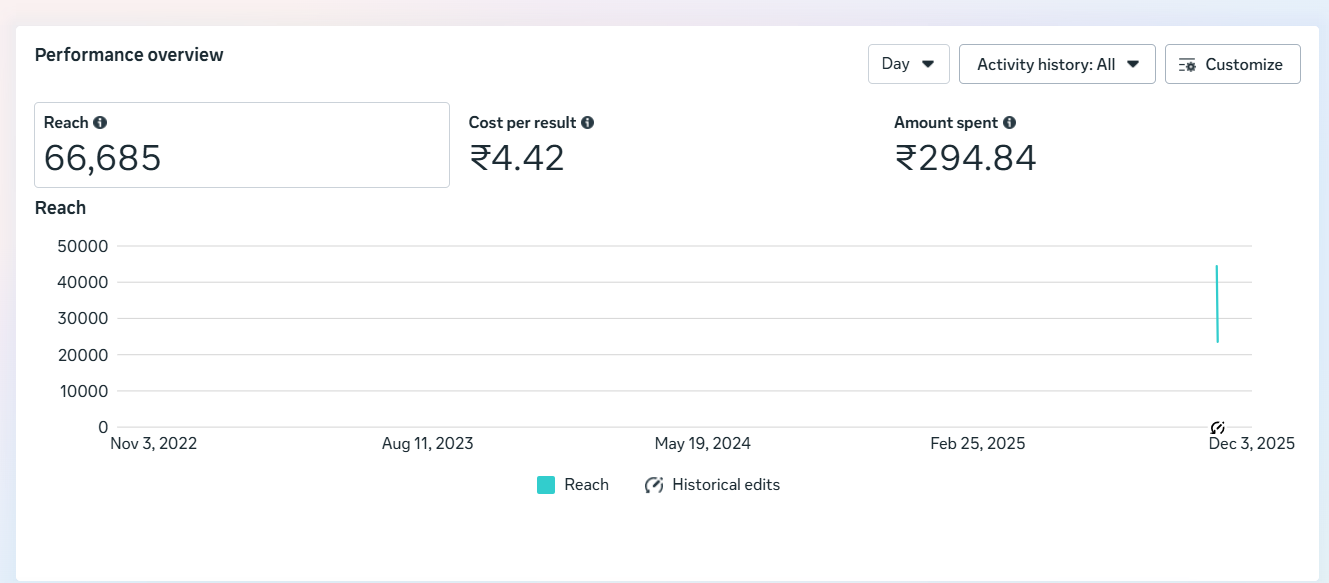Click the teal Reach color swatch in the legend

pos(546,485)
